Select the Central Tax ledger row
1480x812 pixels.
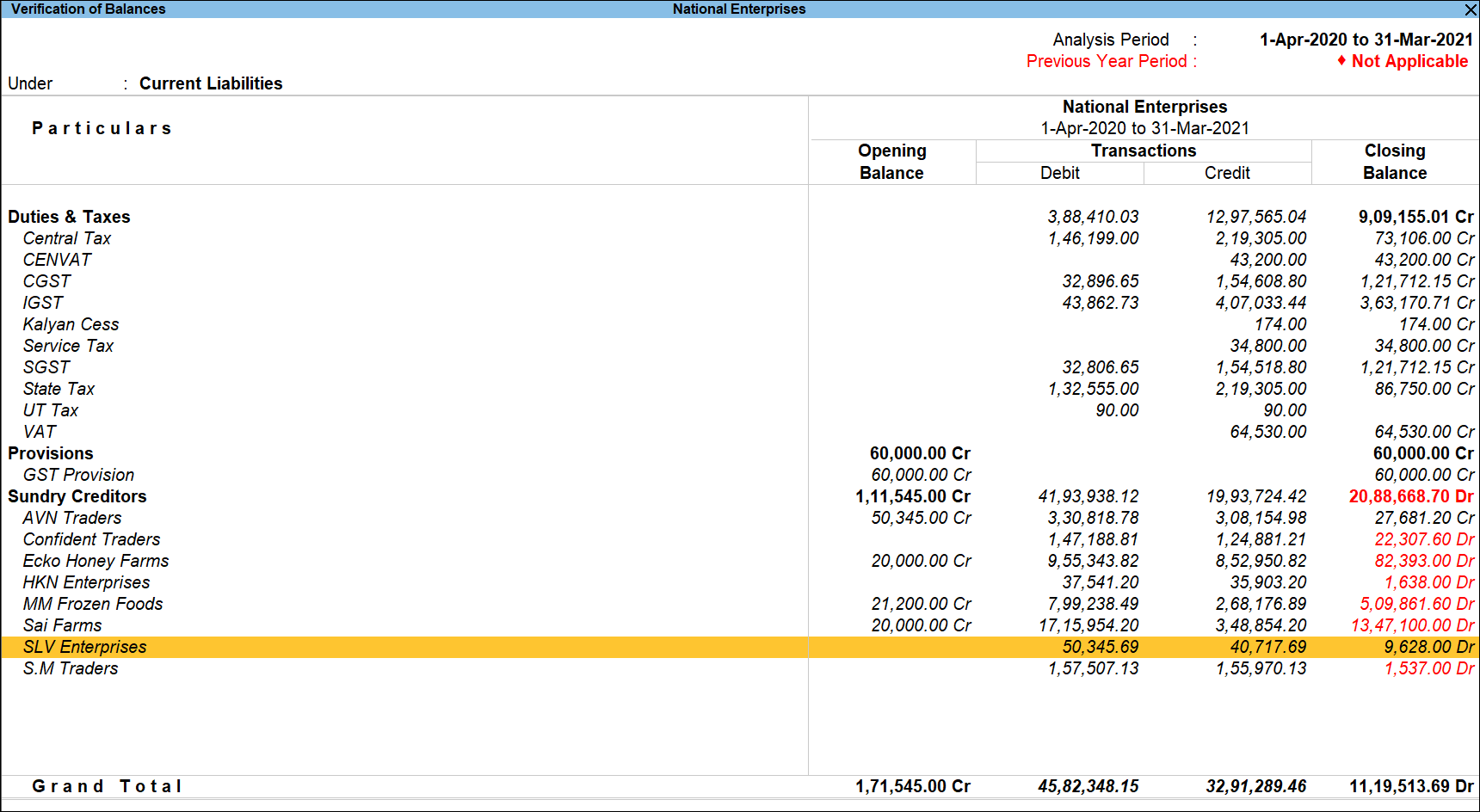(66, 238)
